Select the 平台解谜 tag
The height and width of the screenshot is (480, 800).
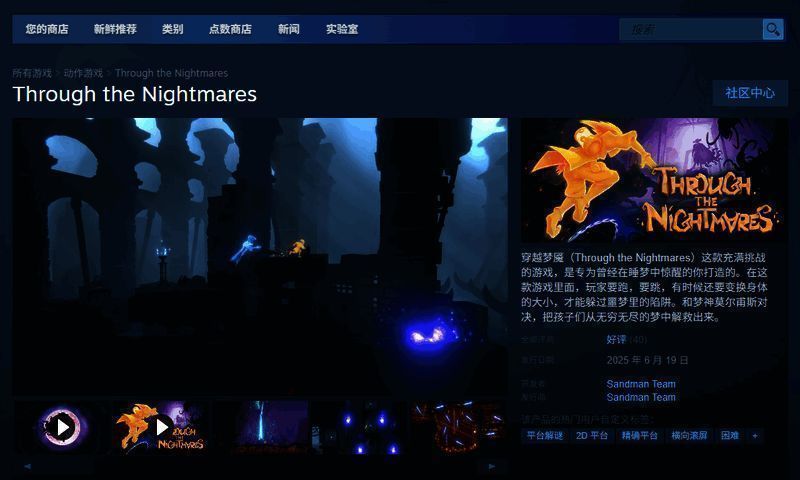coord(545,436)
